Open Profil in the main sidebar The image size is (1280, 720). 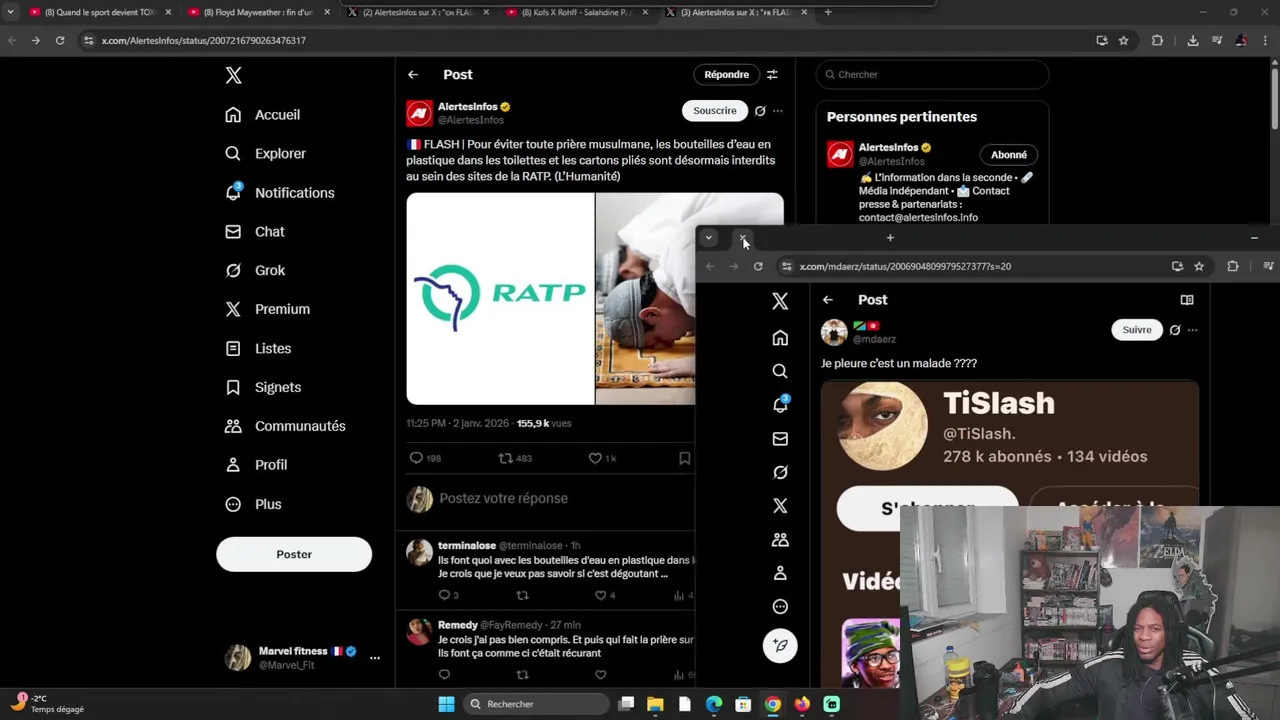[x=256, y=466]
